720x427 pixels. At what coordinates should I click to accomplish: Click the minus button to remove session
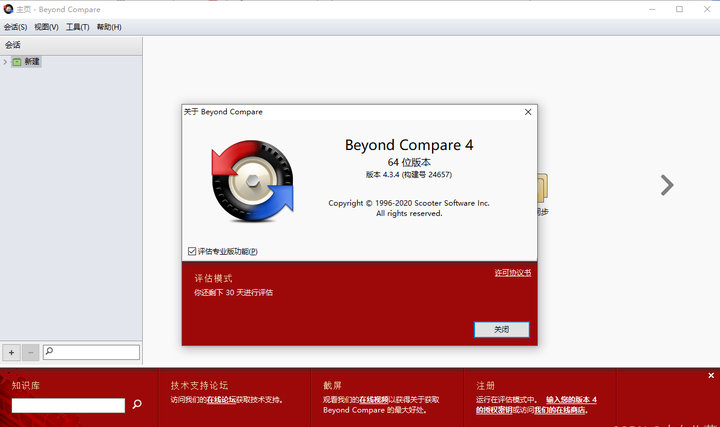point(30,352)
